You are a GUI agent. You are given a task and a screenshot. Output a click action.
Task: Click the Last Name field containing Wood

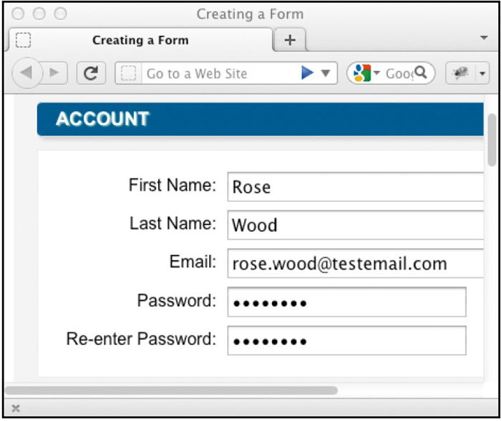[x=355, y=225]
